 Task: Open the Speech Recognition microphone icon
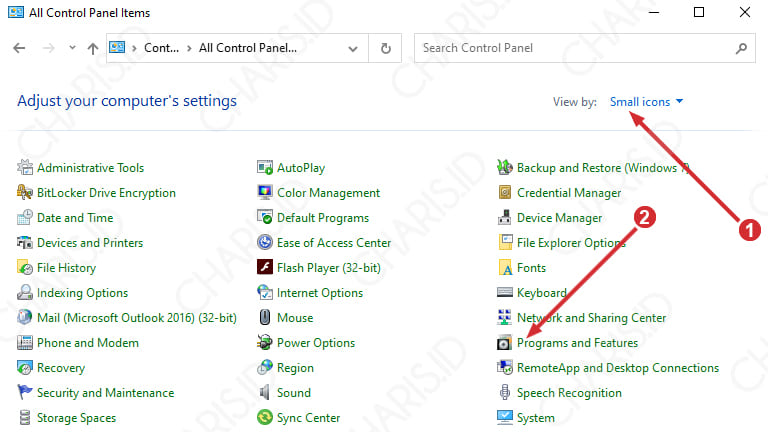(505, 392)
